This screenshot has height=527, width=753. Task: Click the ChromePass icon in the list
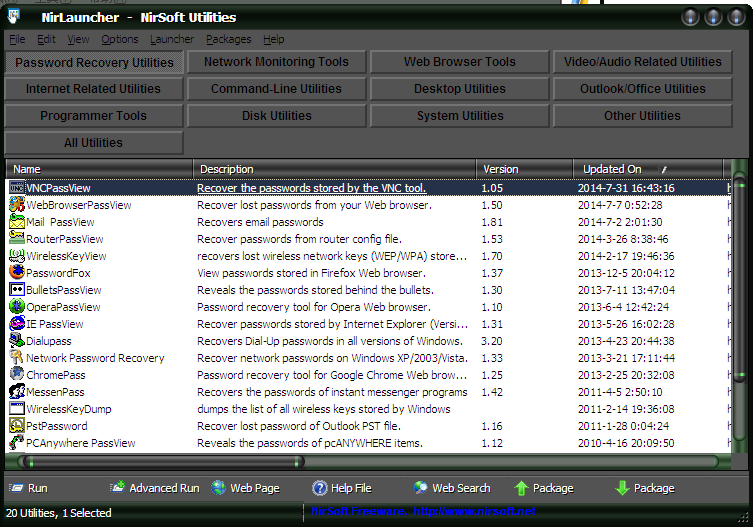coord(17,375)
